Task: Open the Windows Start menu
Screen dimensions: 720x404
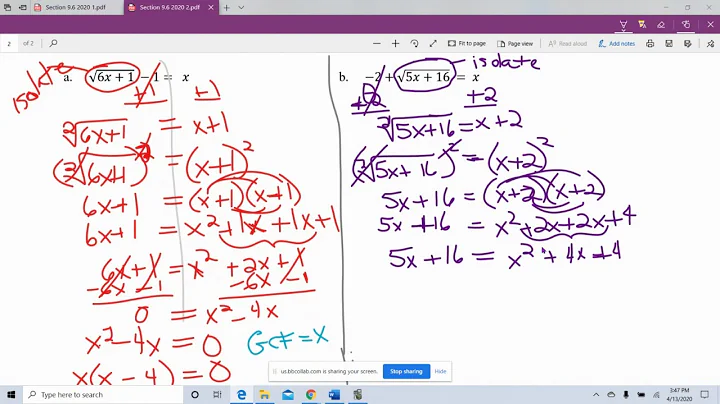Action: pos(11,395)
